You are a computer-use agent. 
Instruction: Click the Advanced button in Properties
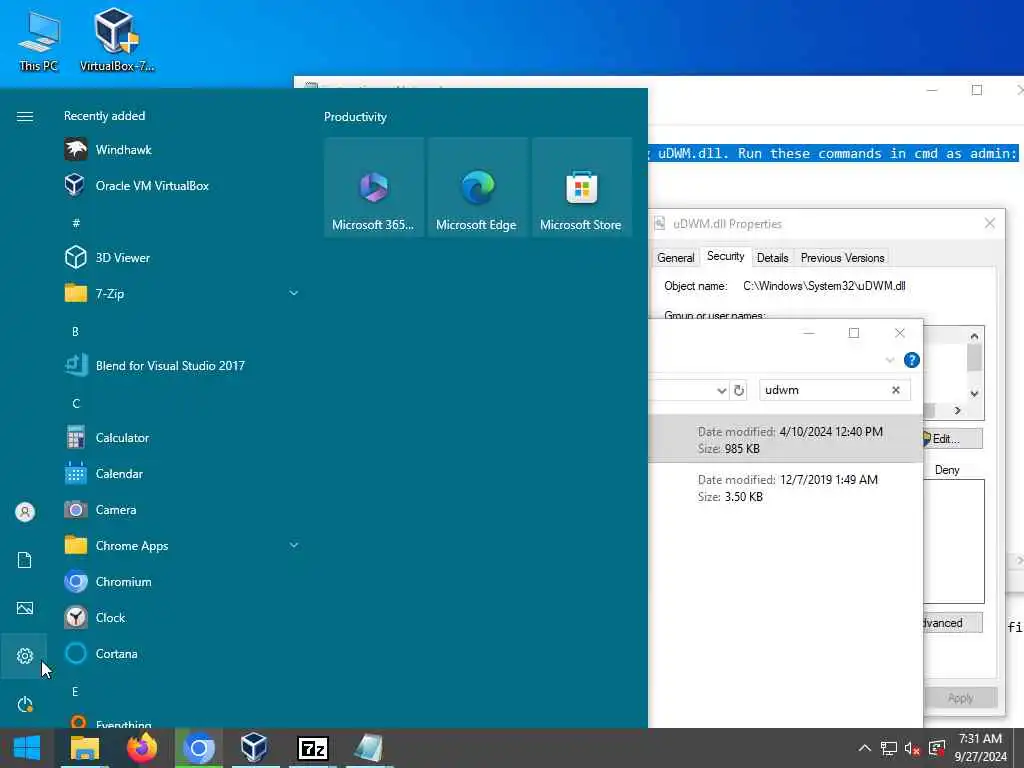(x=952, y=623)
